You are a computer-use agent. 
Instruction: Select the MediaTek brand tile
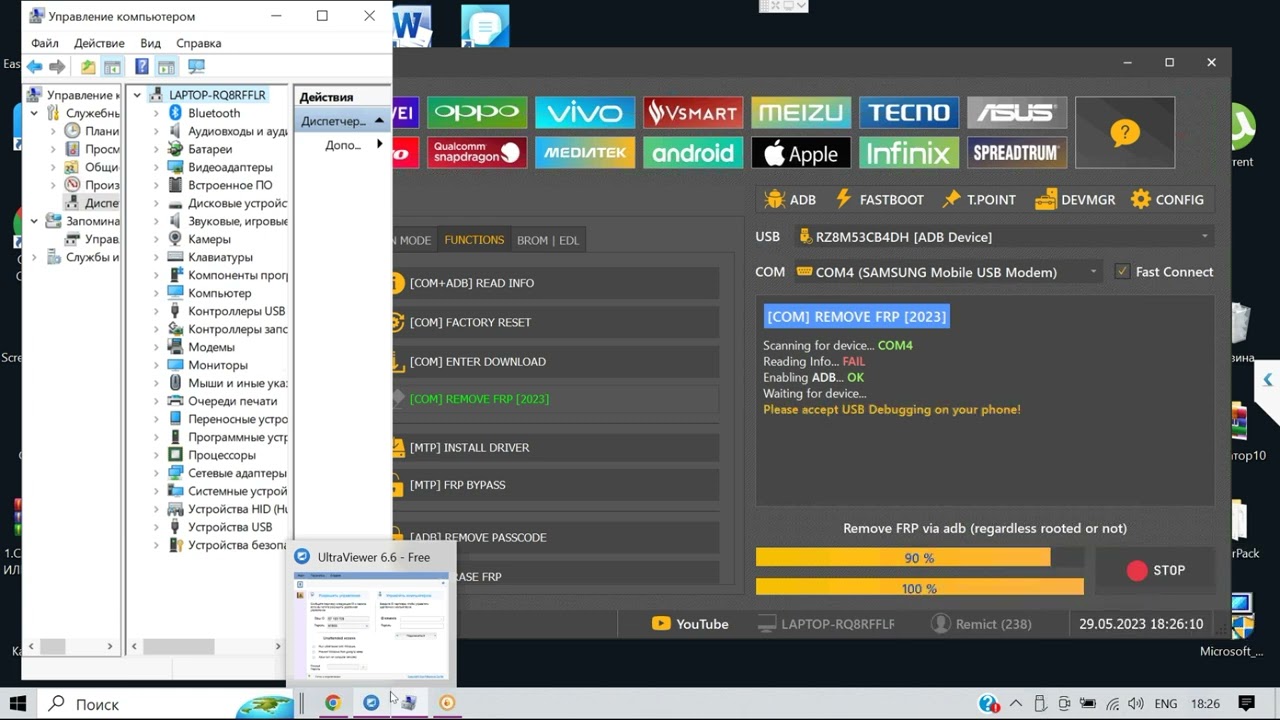(x=585, y=152)
